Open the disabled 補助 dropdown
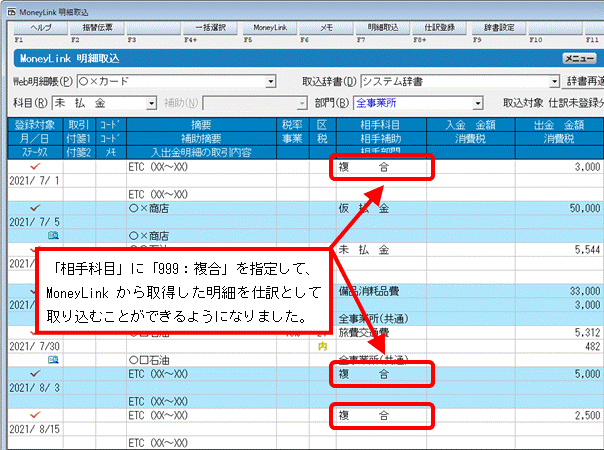 pos(302,103)
